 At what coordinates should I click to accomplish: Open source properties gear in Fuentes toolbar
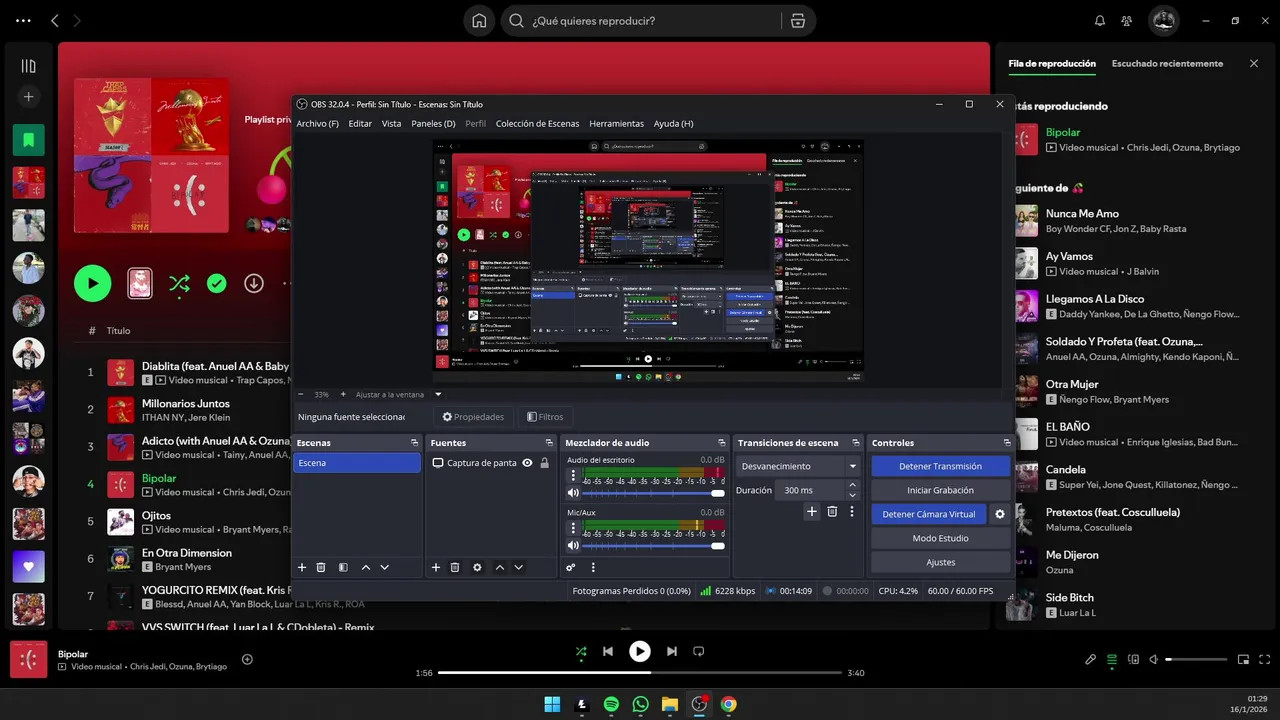tap(477, 567)
